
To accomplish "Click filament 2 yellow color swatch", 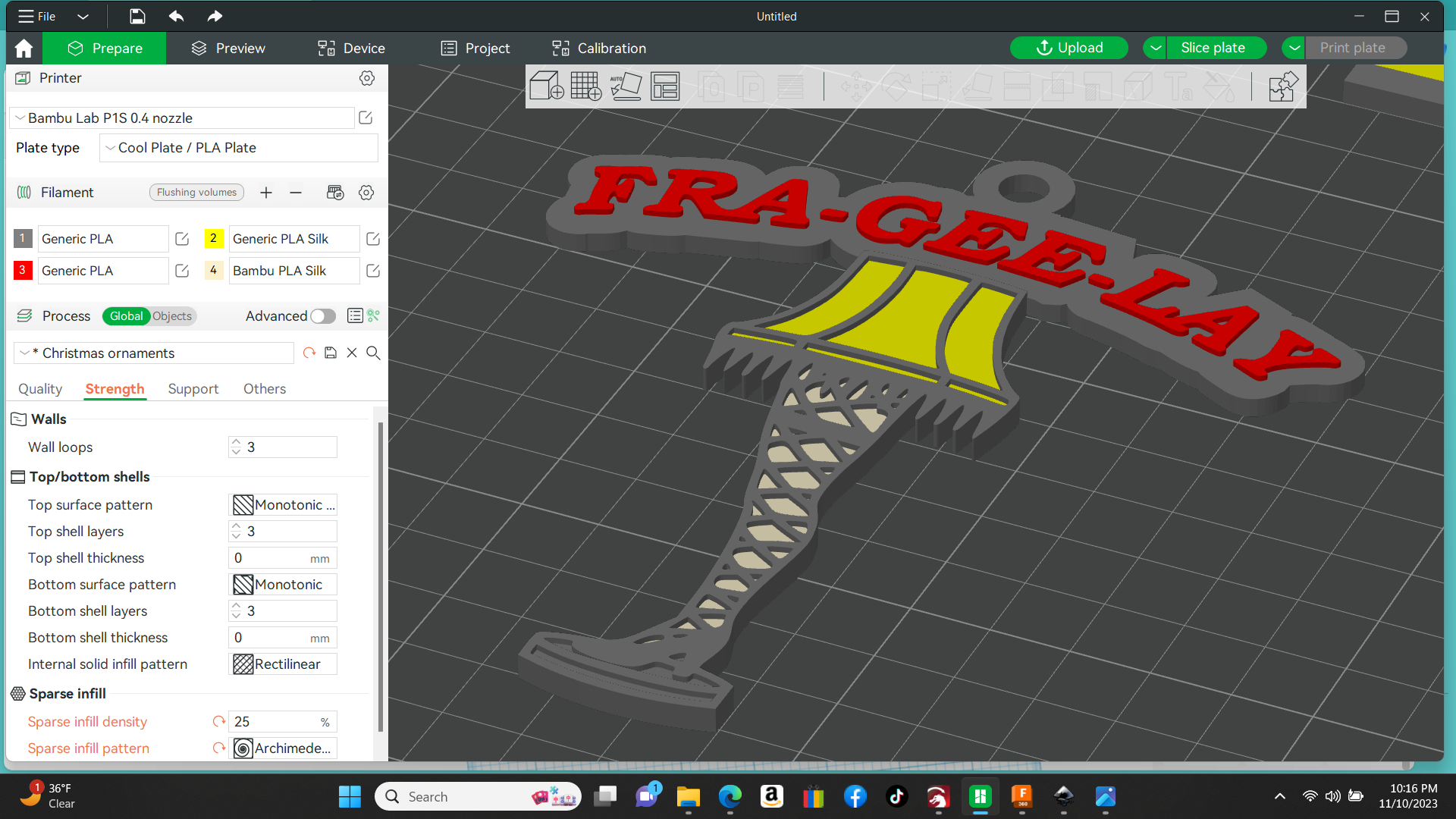I will (x=214, y=239).
